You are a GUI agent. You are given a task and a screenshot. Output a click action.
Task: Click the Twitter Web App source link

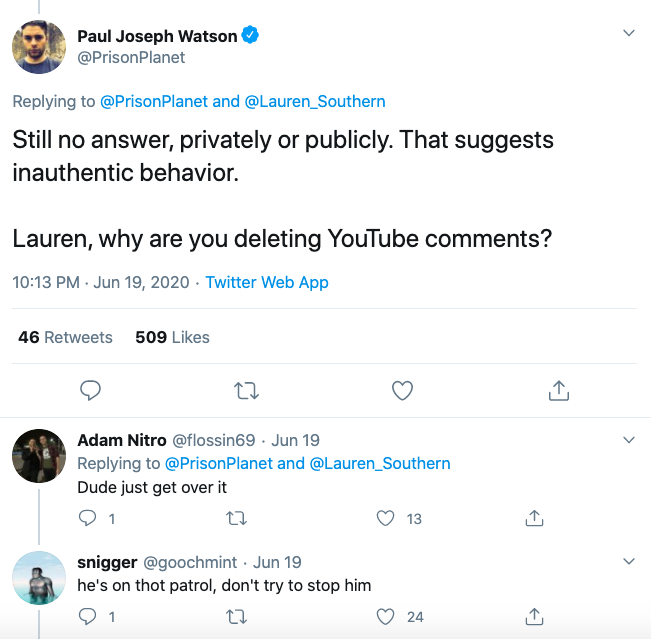(x=267, y=283)
